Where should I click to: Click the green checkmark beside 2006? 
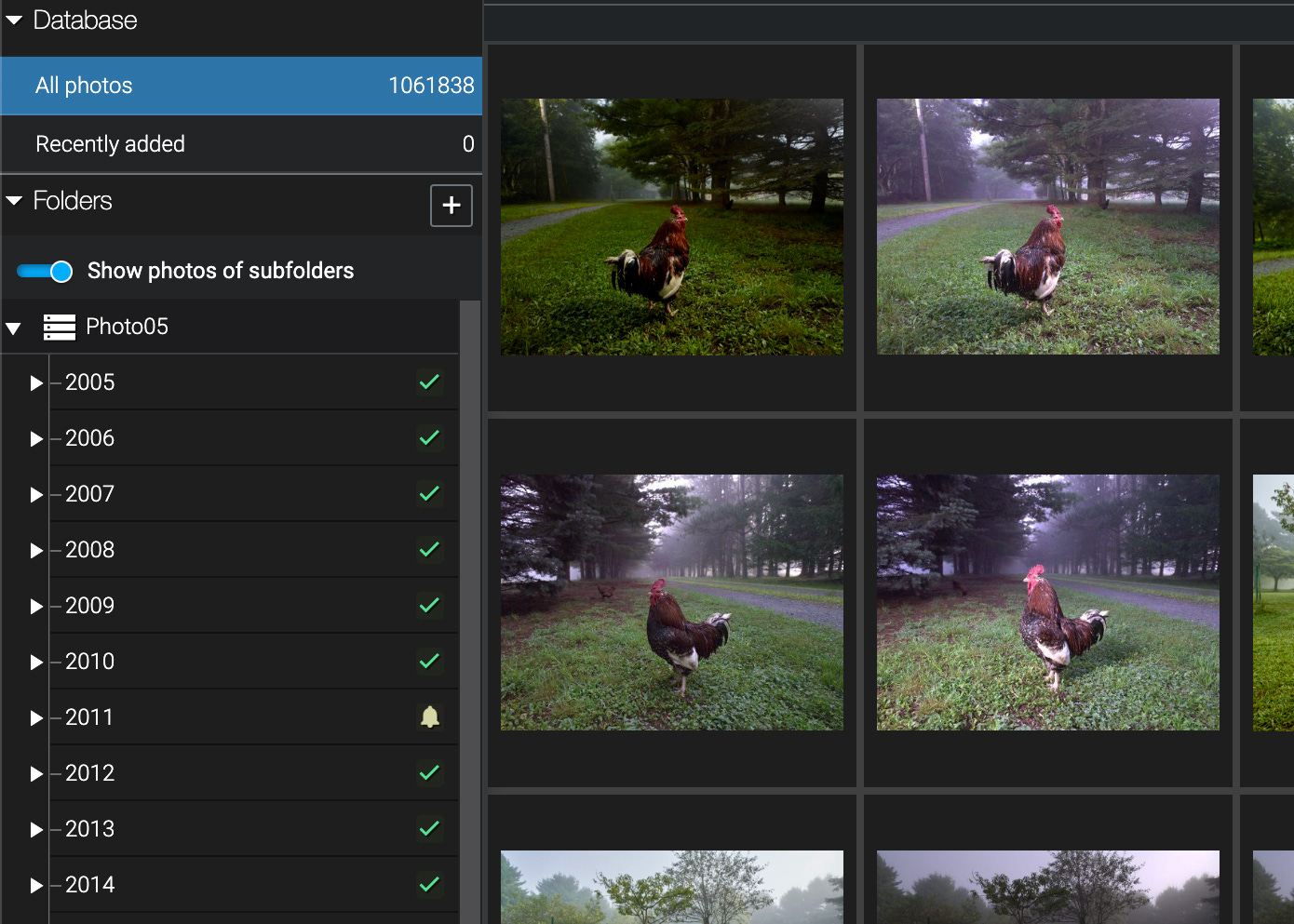[x=429, y=437]
